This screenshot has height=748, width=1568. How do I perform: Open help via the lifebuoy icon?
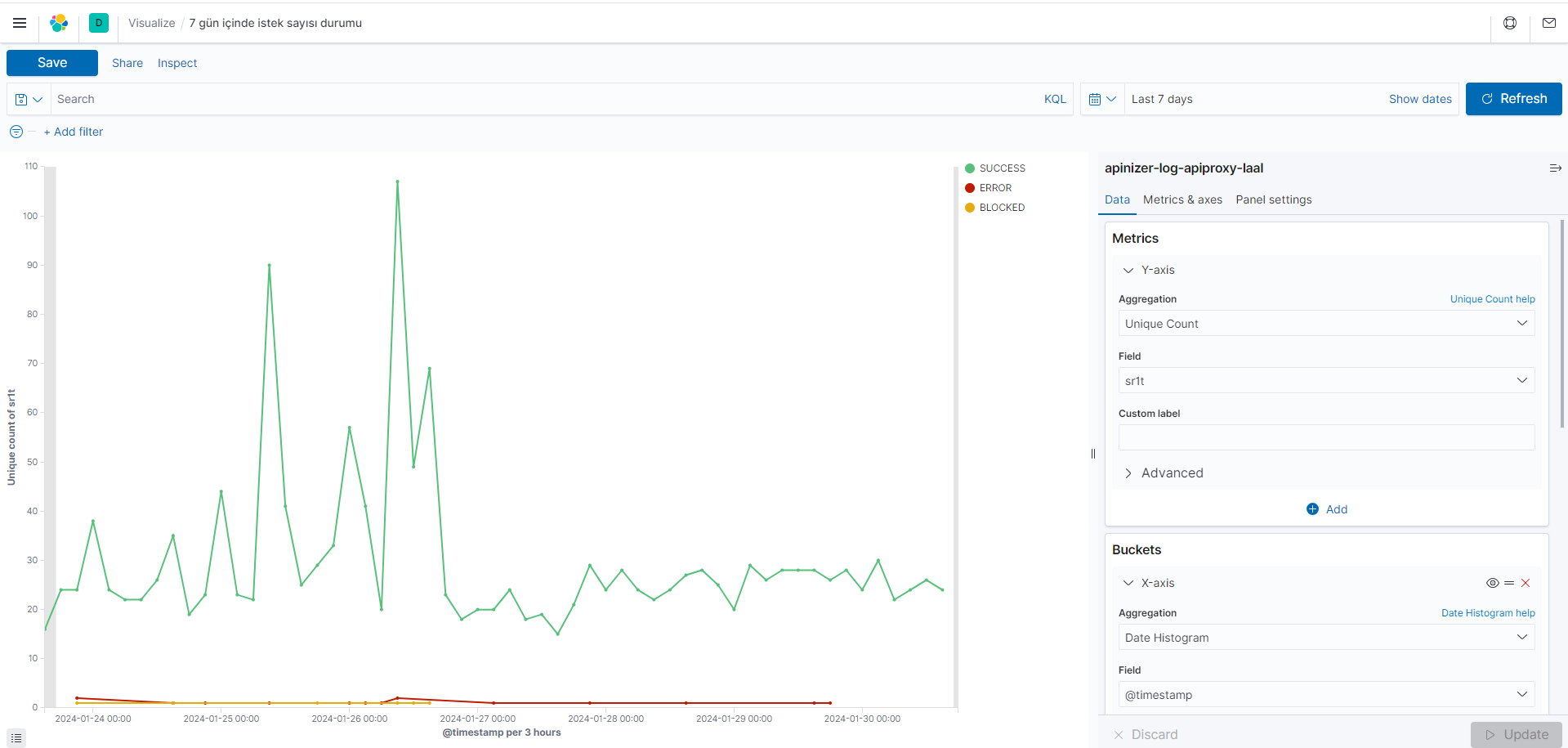1509,23
